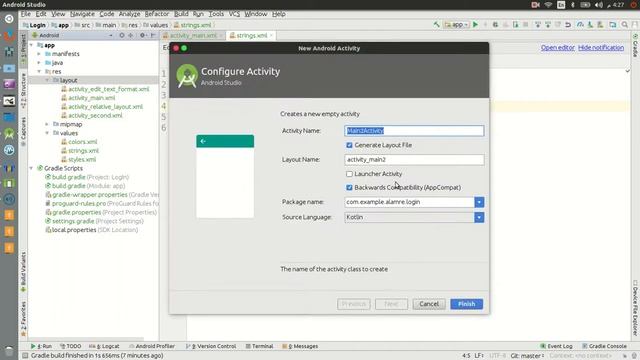The image size is (640, 360).
Task: Switch to the activity_main.xml editor tab
Action: pyautogui.click(x=193, y=36)
